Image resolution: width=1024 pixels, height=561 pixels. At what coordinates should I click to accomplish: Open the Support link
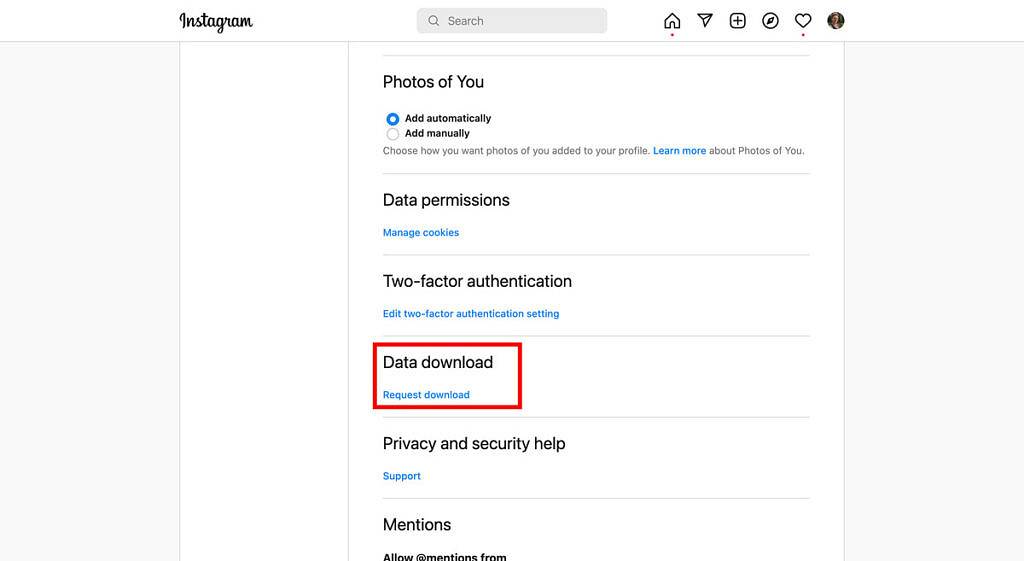[402, 476]
